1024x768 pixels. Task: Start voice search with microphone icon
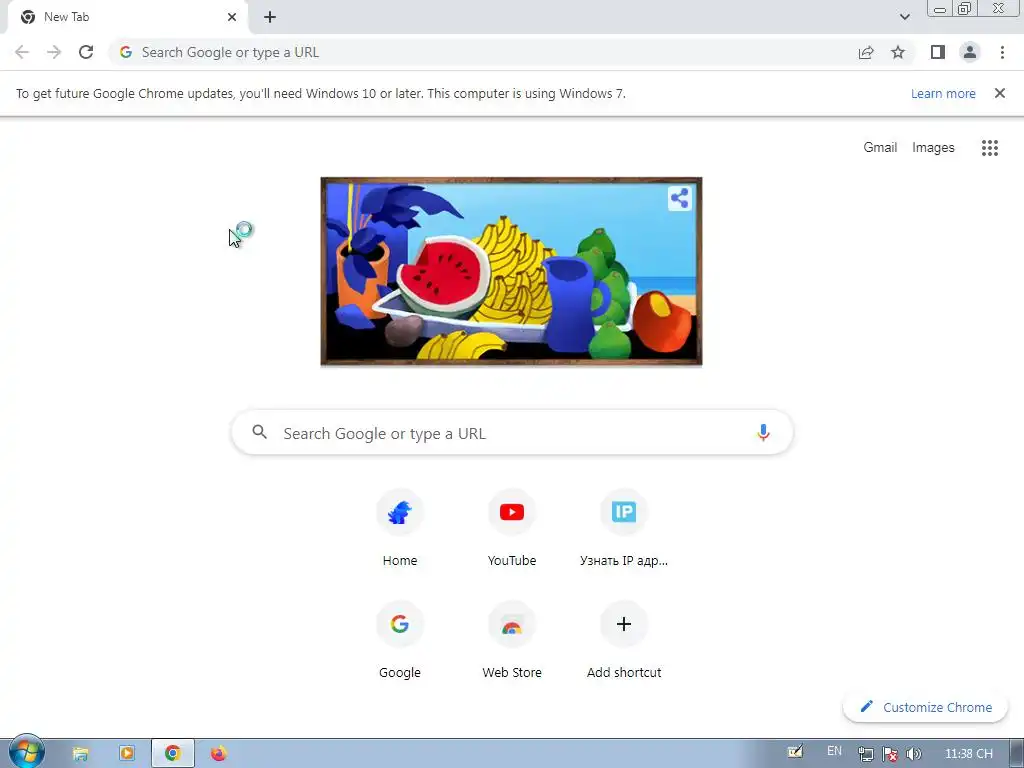[763, 432]
